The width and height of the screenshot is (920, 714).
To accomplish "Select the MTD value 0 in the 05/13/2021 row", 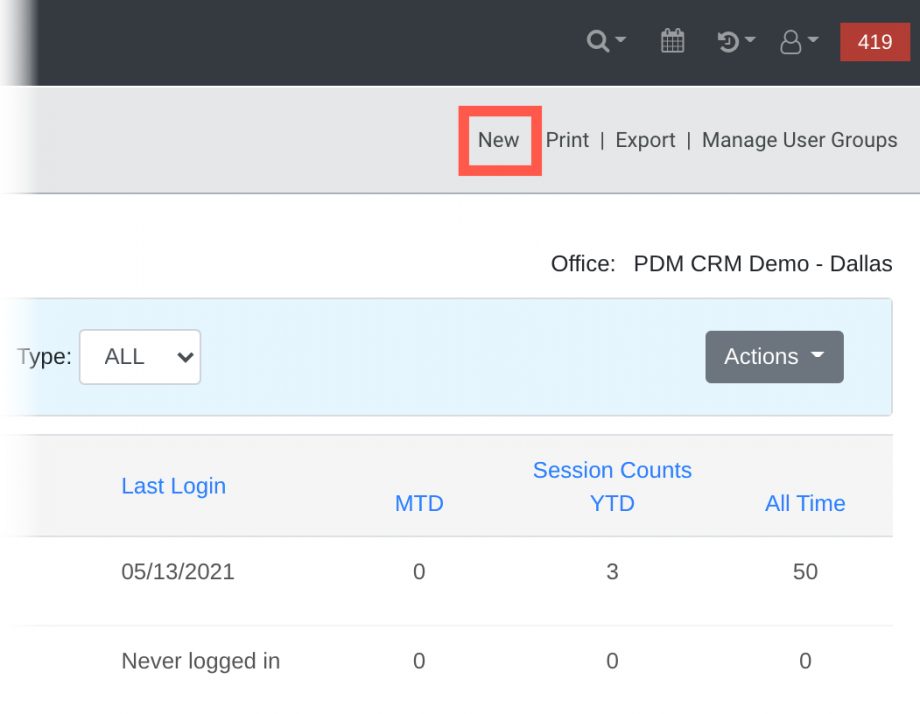I will click(x=419, y=571).
